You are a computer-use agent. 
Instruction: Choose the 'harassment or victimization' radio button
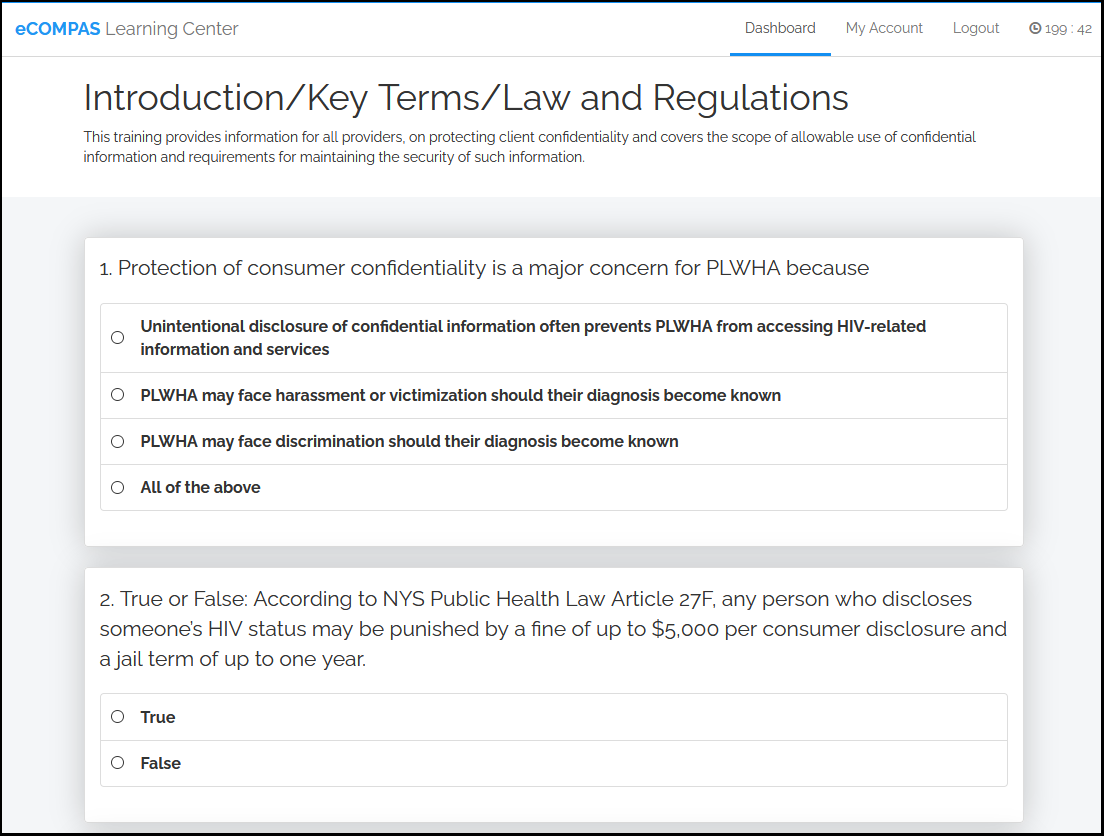118,395
